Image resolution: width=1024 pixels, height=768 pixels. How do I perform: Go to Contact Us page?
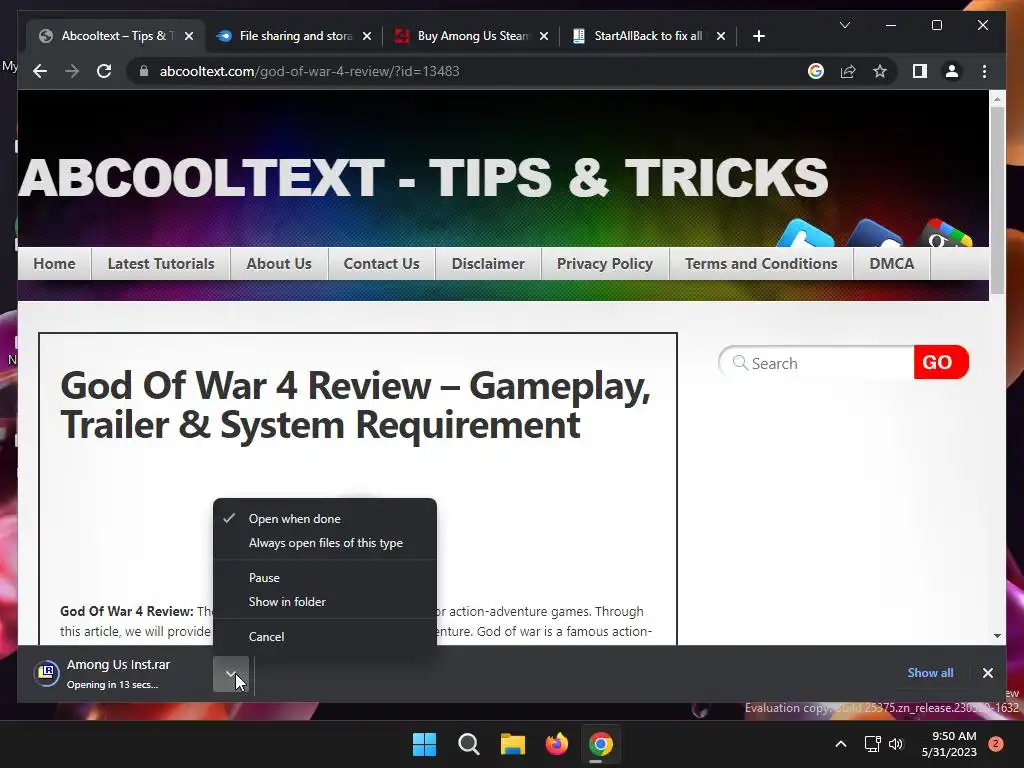click(381, 264)
